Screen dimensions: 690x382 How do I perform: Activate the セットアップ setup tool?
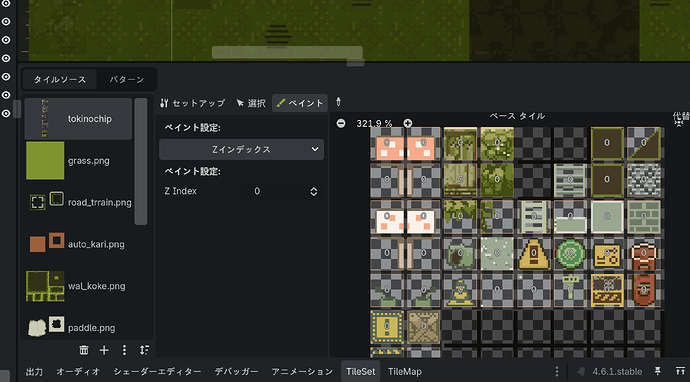point(193,103)
